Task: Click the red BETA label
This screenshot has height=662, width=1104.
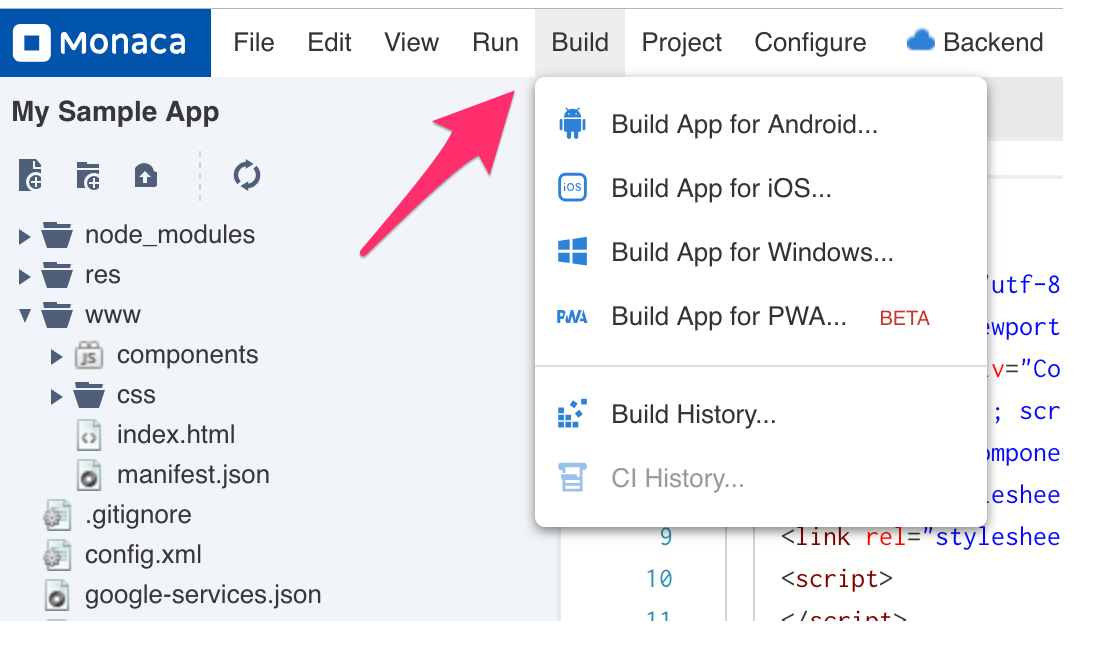Action: [x=905, y=318]
